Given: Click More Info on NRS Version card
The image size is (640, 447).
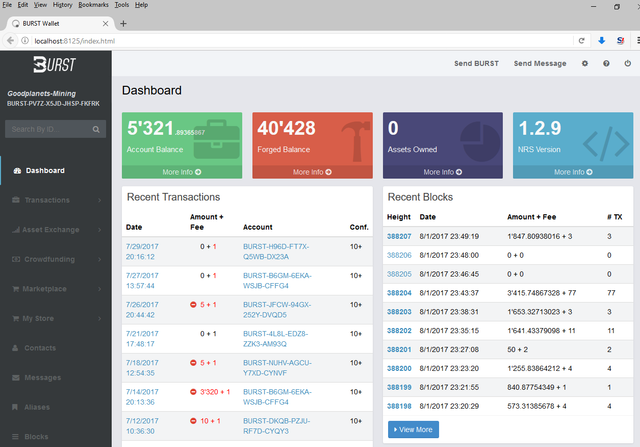Looking at the screenshot, I should pos(573,172).
